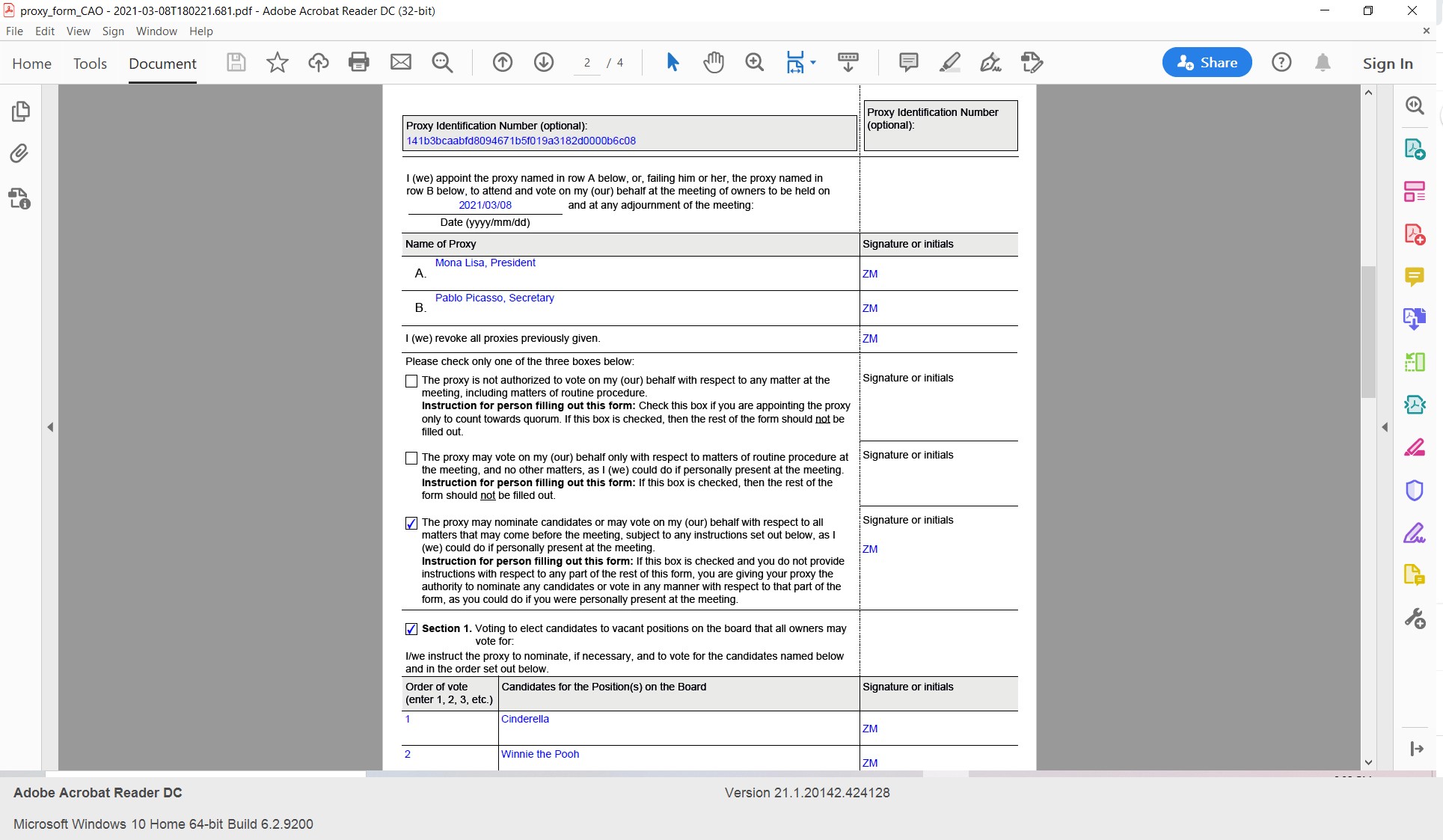Click the Protect shield tool icon
1443x840 pixels.
(1414, 491)
